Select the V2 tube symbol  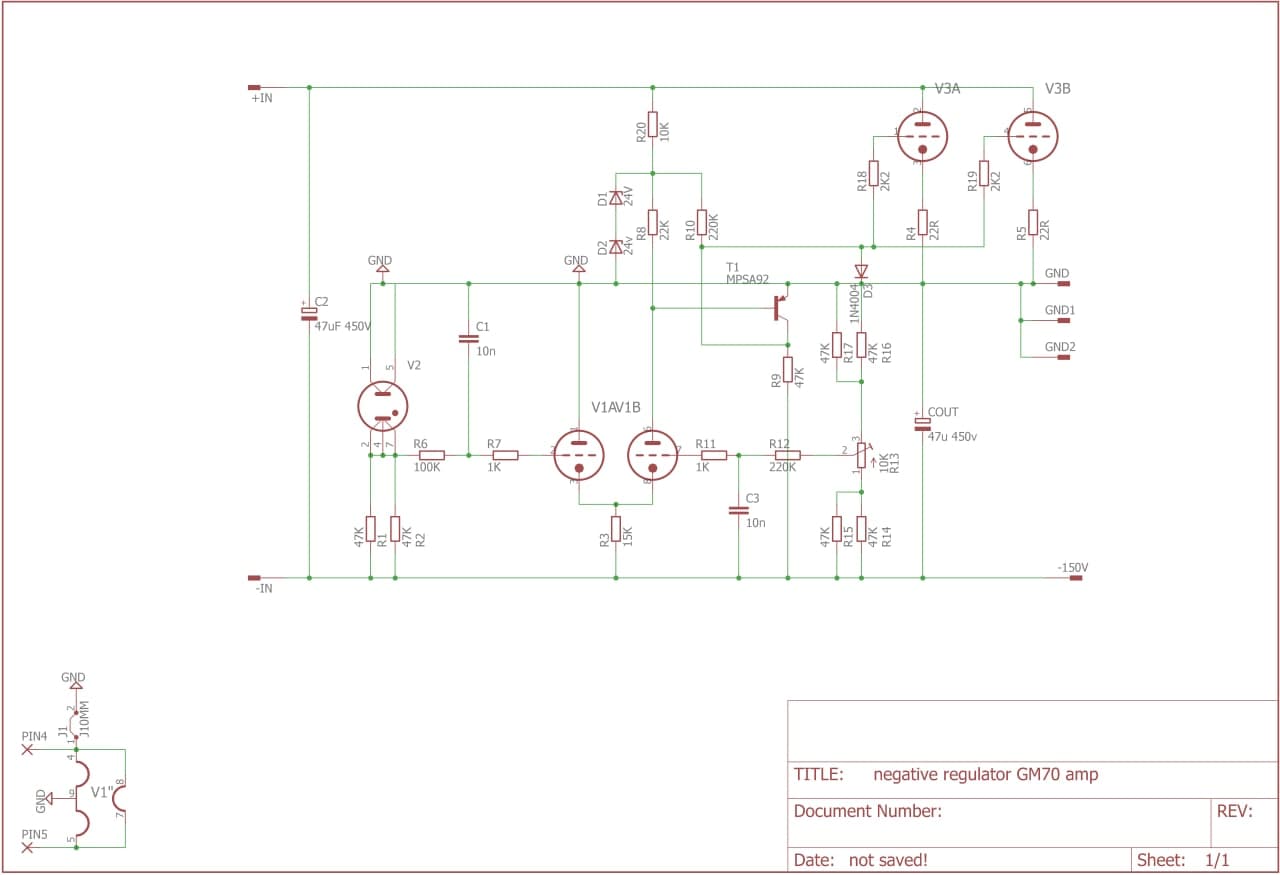(383, 405)
